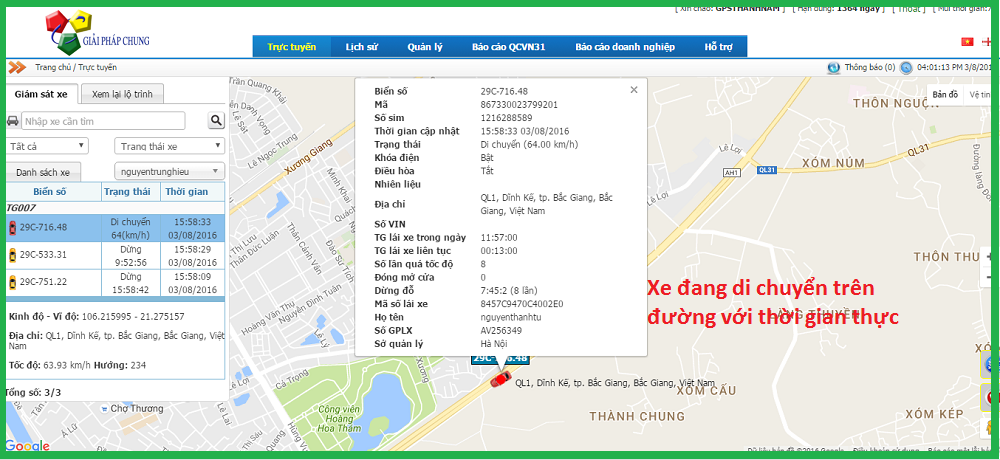Open the Hỗ trợ menu
This screenshot has height=460, width=1000.
tap(719, 47)
